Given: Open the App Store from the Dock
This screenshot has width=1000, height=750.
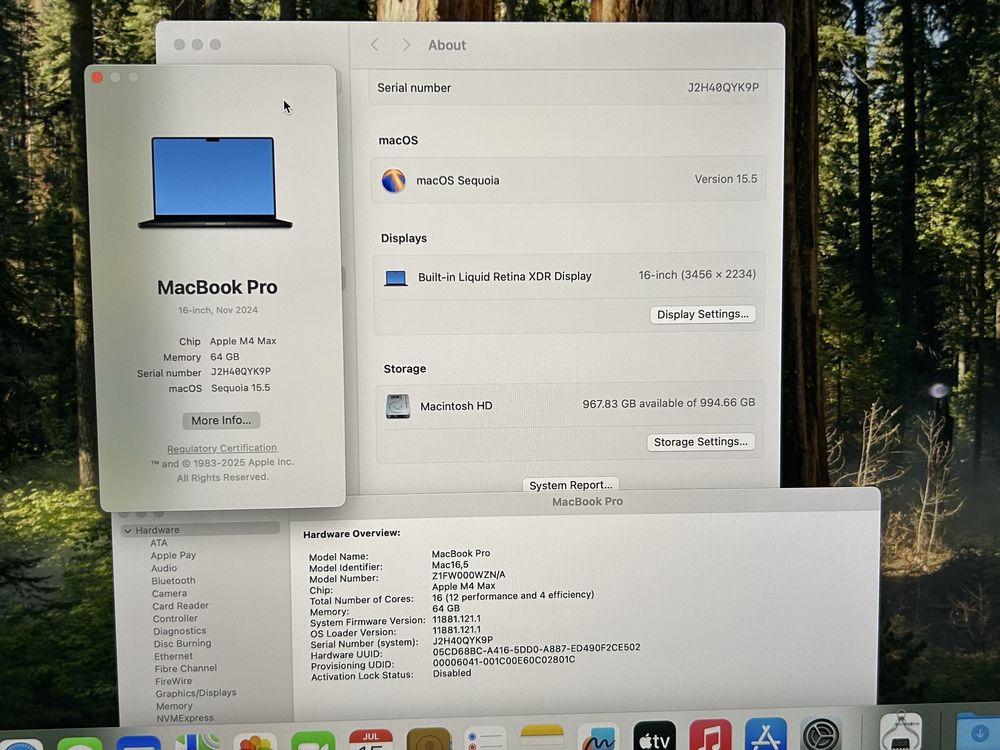Looking at the screenshot, I should (x=766, y=733).
